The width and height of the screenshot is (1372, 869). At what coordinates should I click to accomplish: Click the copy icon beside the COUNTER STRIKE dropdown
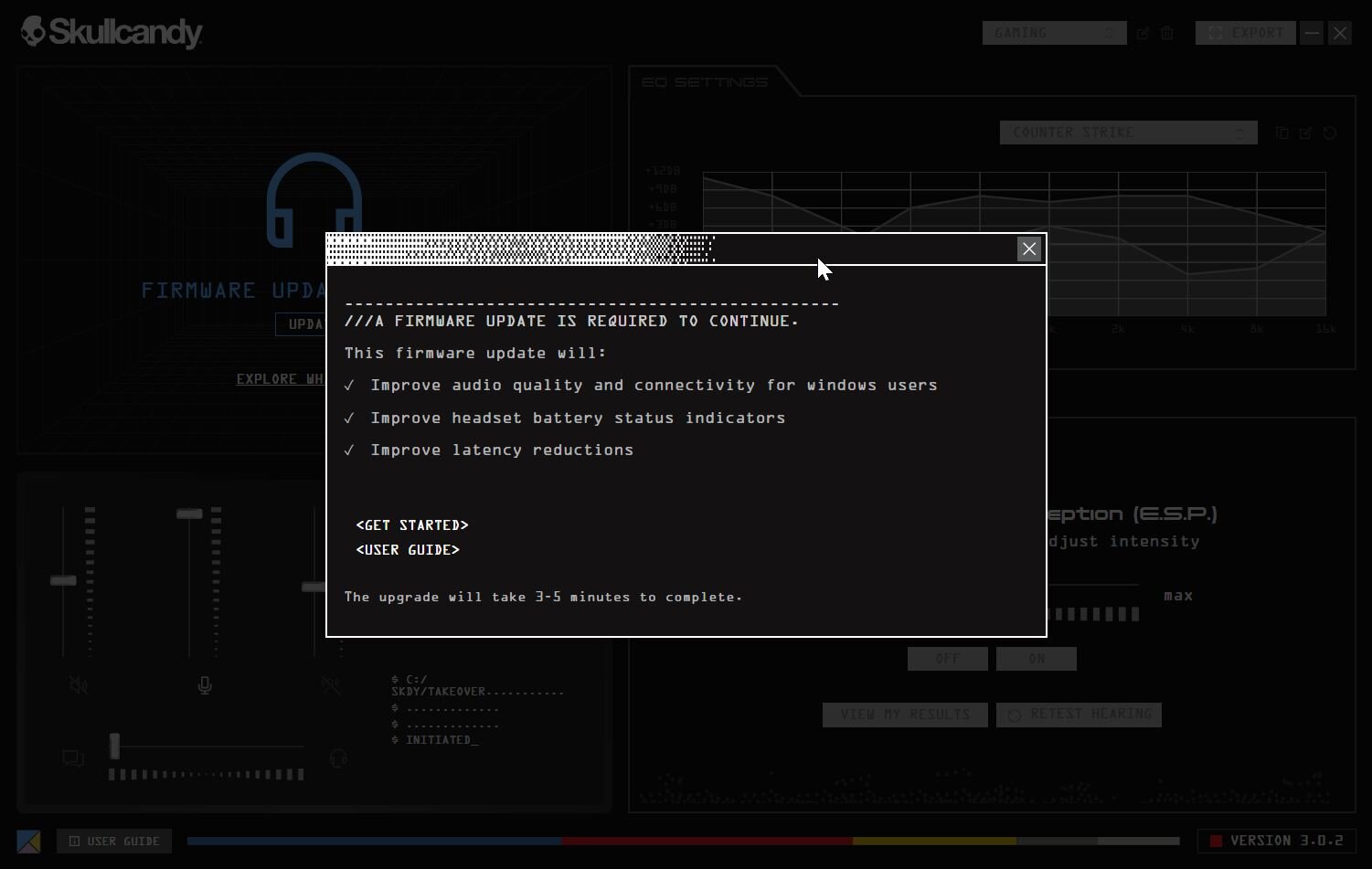(1282, 132)
